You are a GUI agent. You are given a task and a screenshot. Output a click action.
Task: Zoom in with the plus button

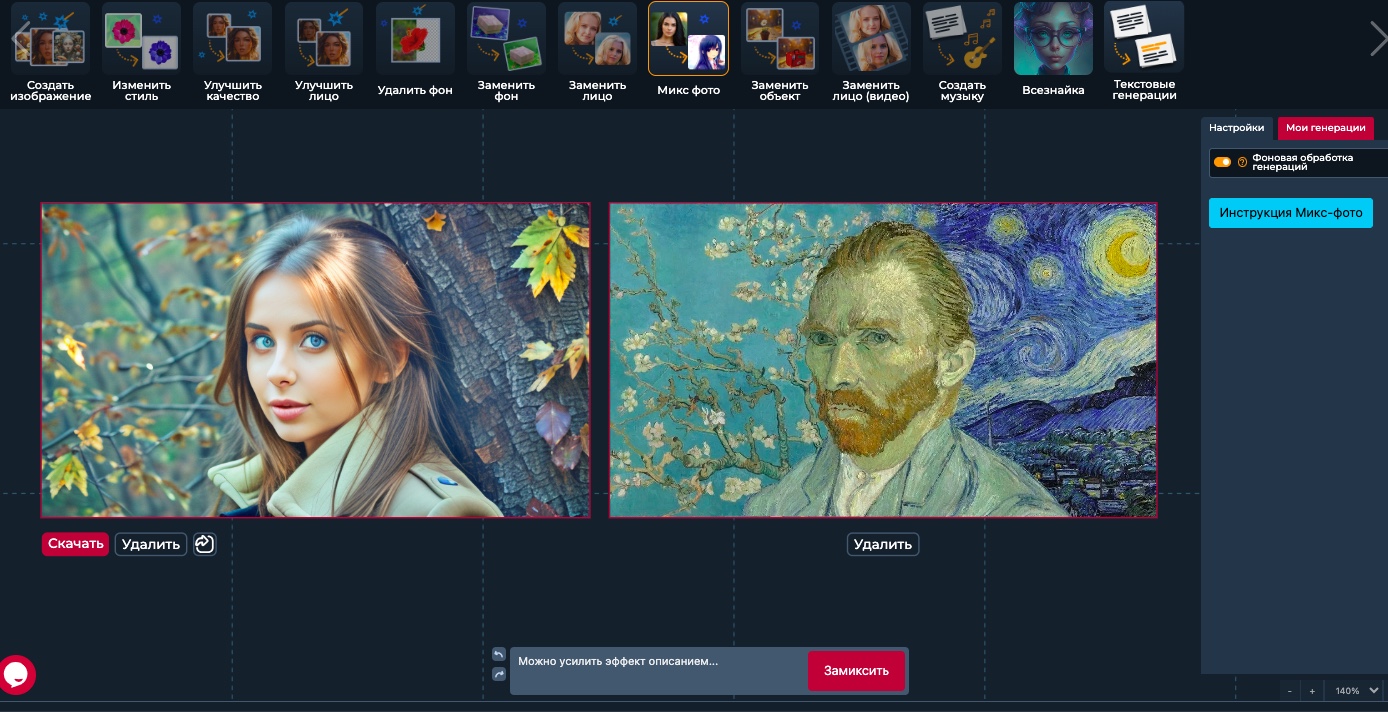(1312, 691)
